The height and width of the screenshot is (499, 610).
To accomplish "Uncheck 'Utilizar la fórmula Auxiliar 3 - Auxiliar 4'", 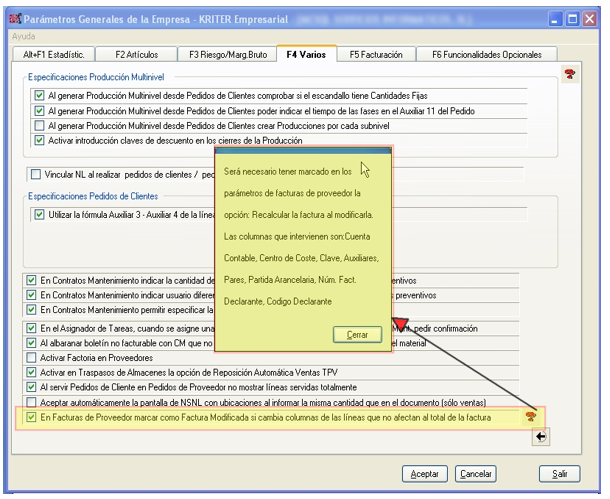I will coord(40,214).
